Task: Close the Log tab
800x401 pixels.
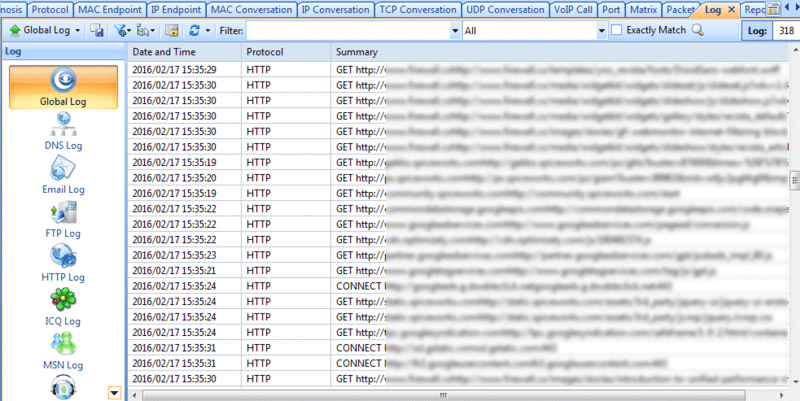Action: [731, 10]
